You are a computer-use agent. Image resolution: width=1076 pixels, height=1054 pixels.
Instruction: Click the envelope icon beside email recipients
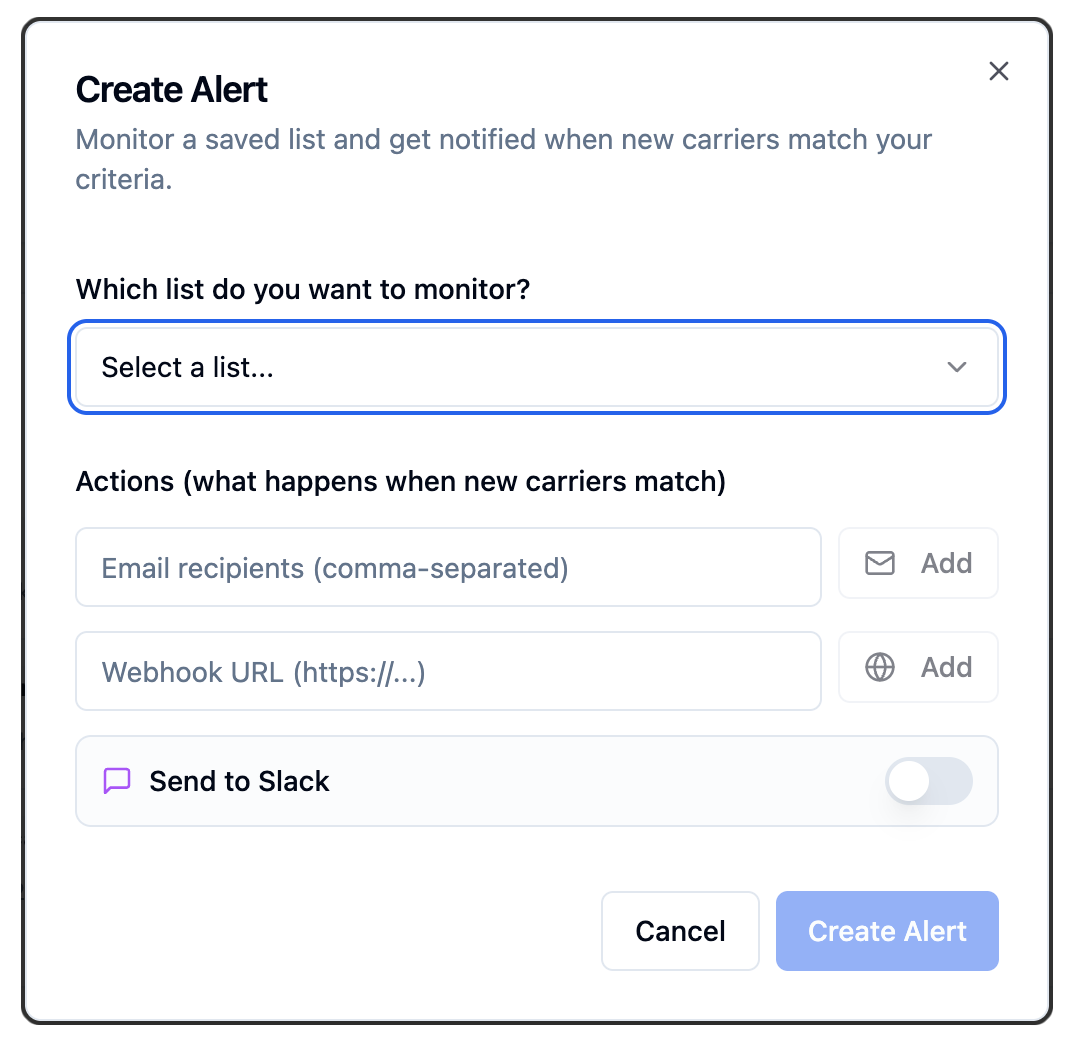click(880, 564)
